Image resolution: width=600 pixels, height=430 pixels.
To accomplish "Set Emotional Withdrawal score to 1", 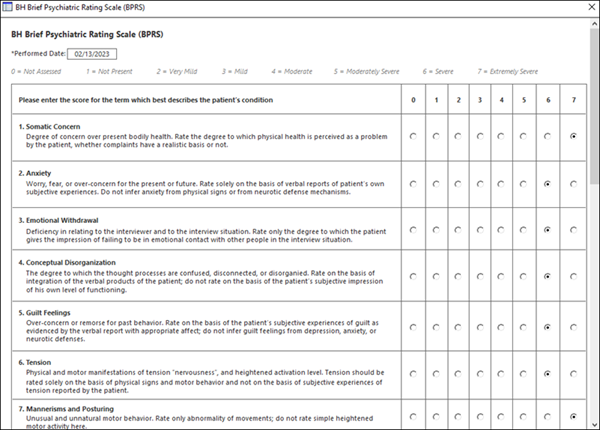I will (436, 230).
